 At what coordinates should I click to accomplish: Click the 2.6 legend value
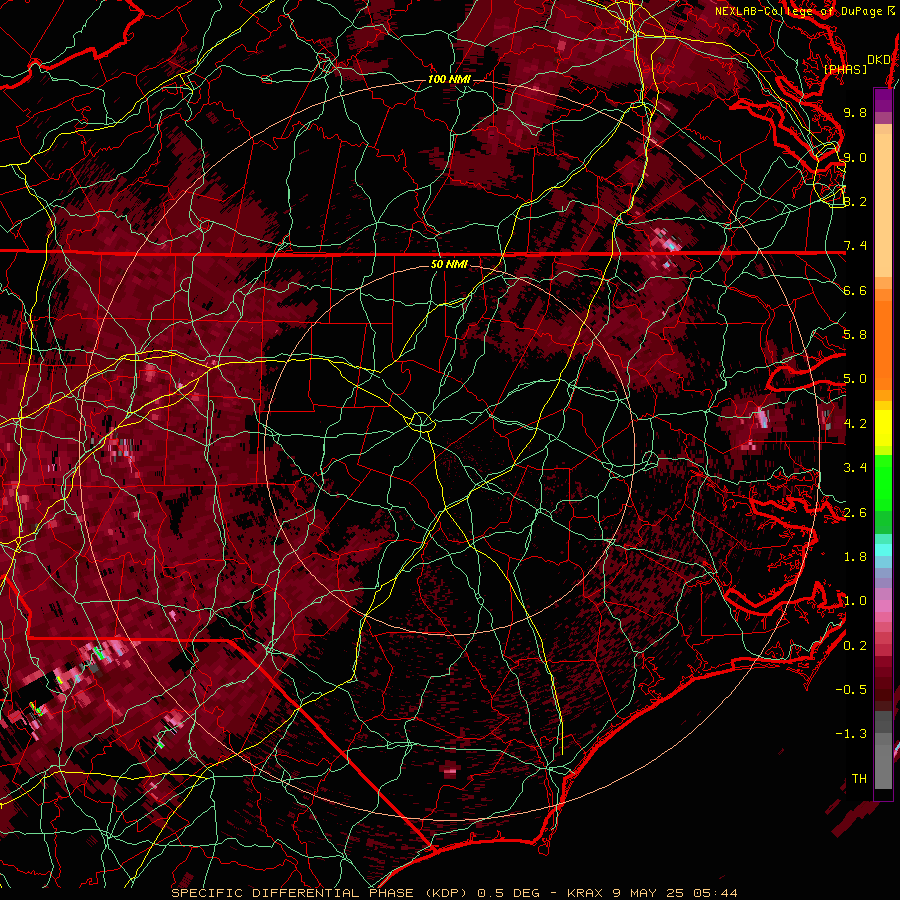[x=855, y=513]
